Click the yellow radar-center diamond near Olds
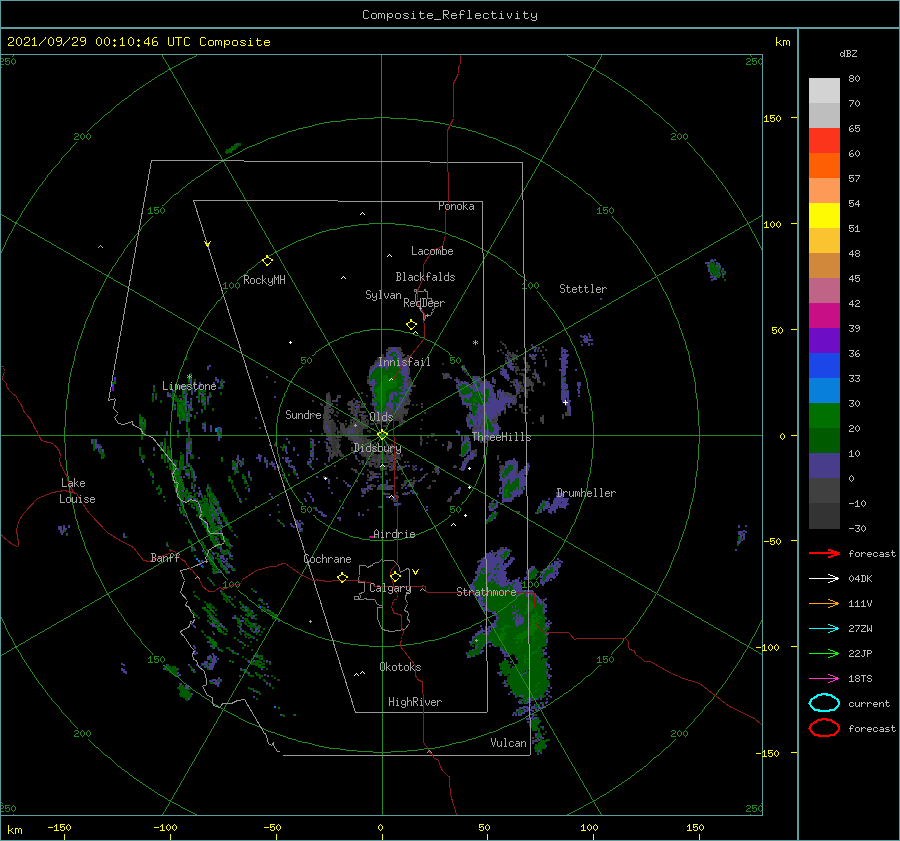 [x=382, y=435]
